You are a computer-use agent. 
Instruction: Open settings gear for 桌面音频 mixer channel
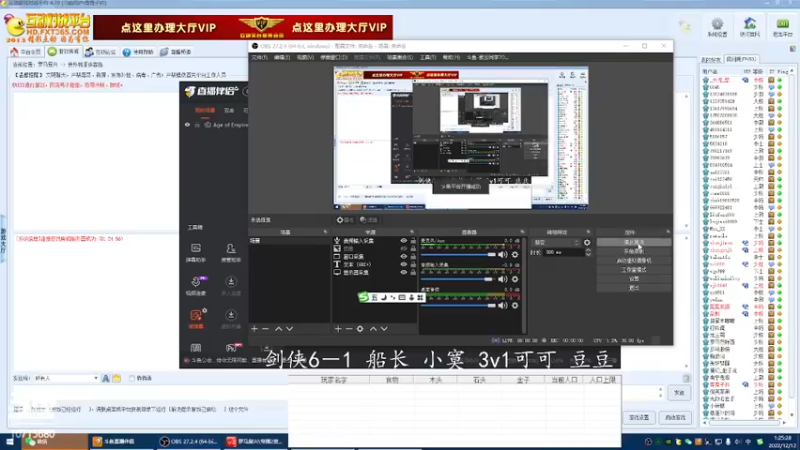tap(515, 305)
